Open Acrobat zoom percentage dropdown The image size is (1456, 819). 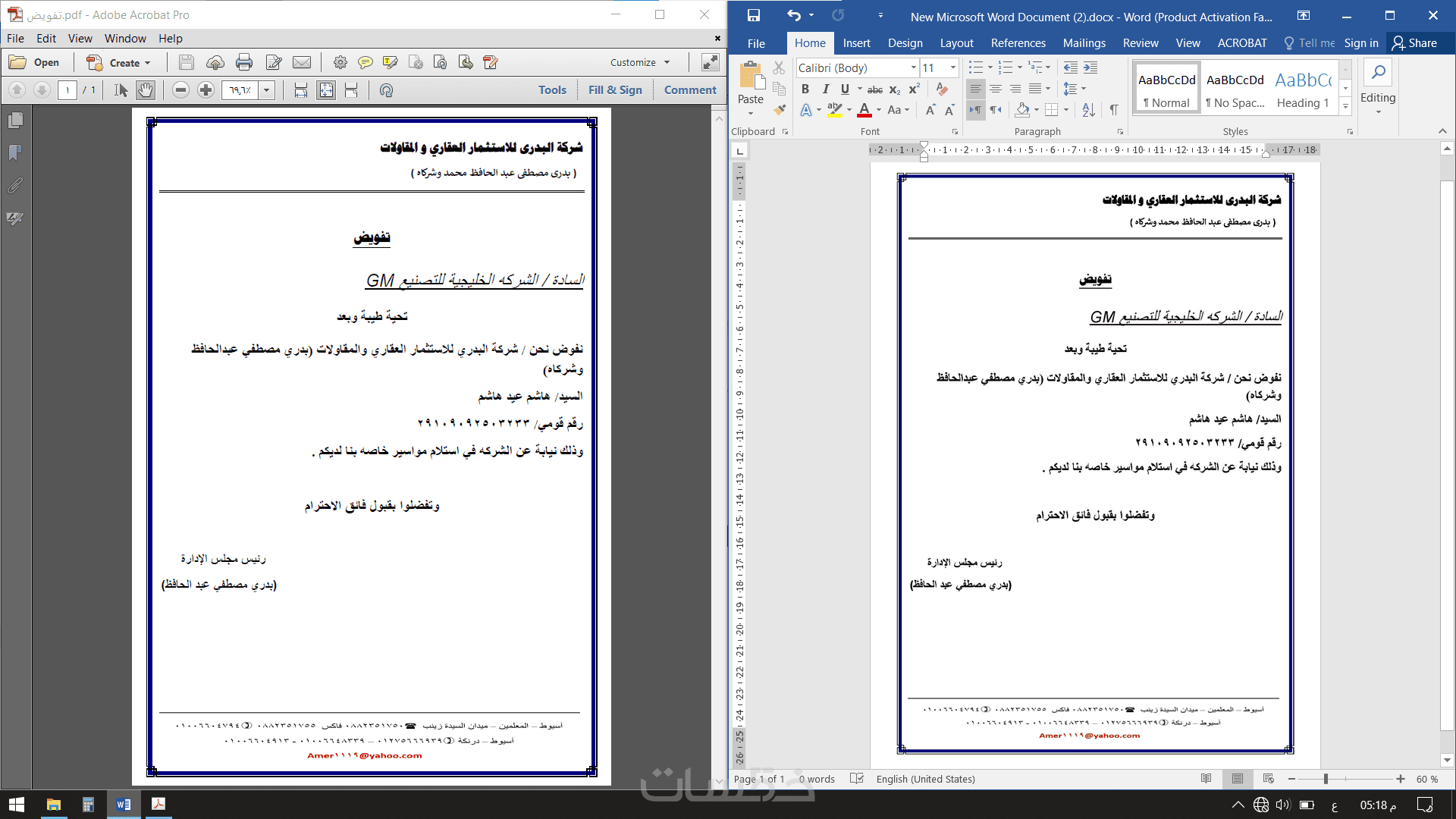click(266, 90)
